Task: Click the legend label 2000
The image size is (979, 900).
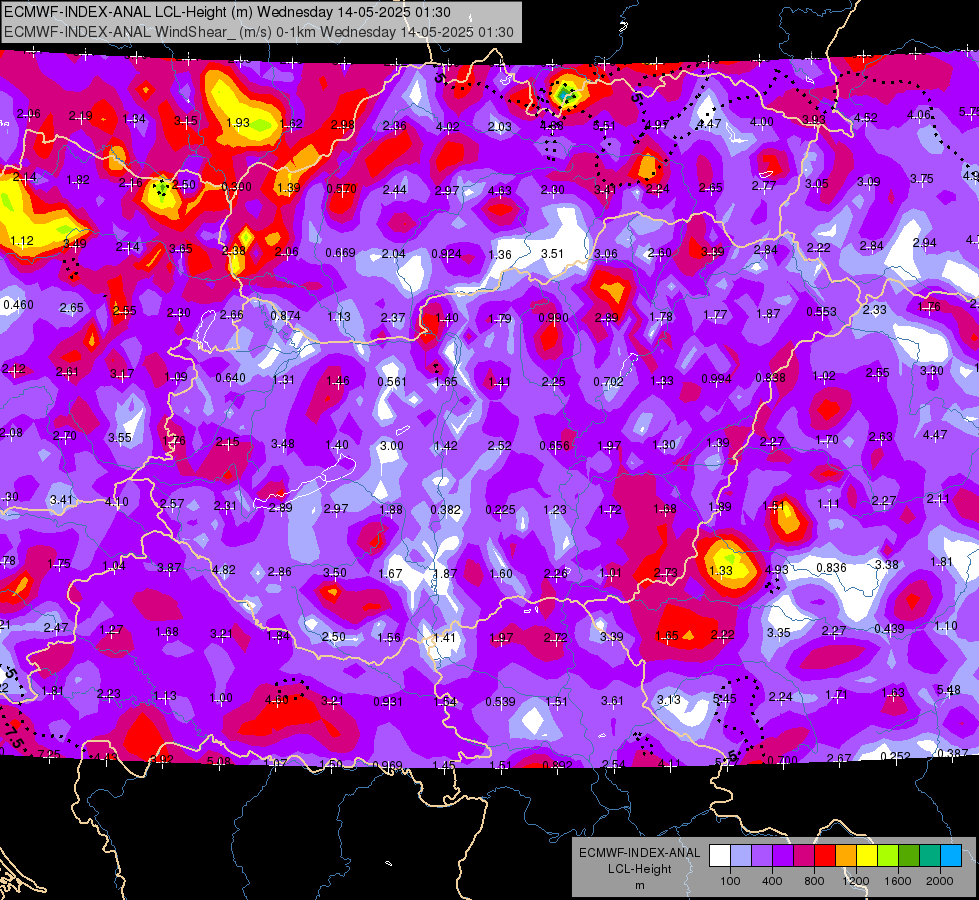Action: (940, 881)
